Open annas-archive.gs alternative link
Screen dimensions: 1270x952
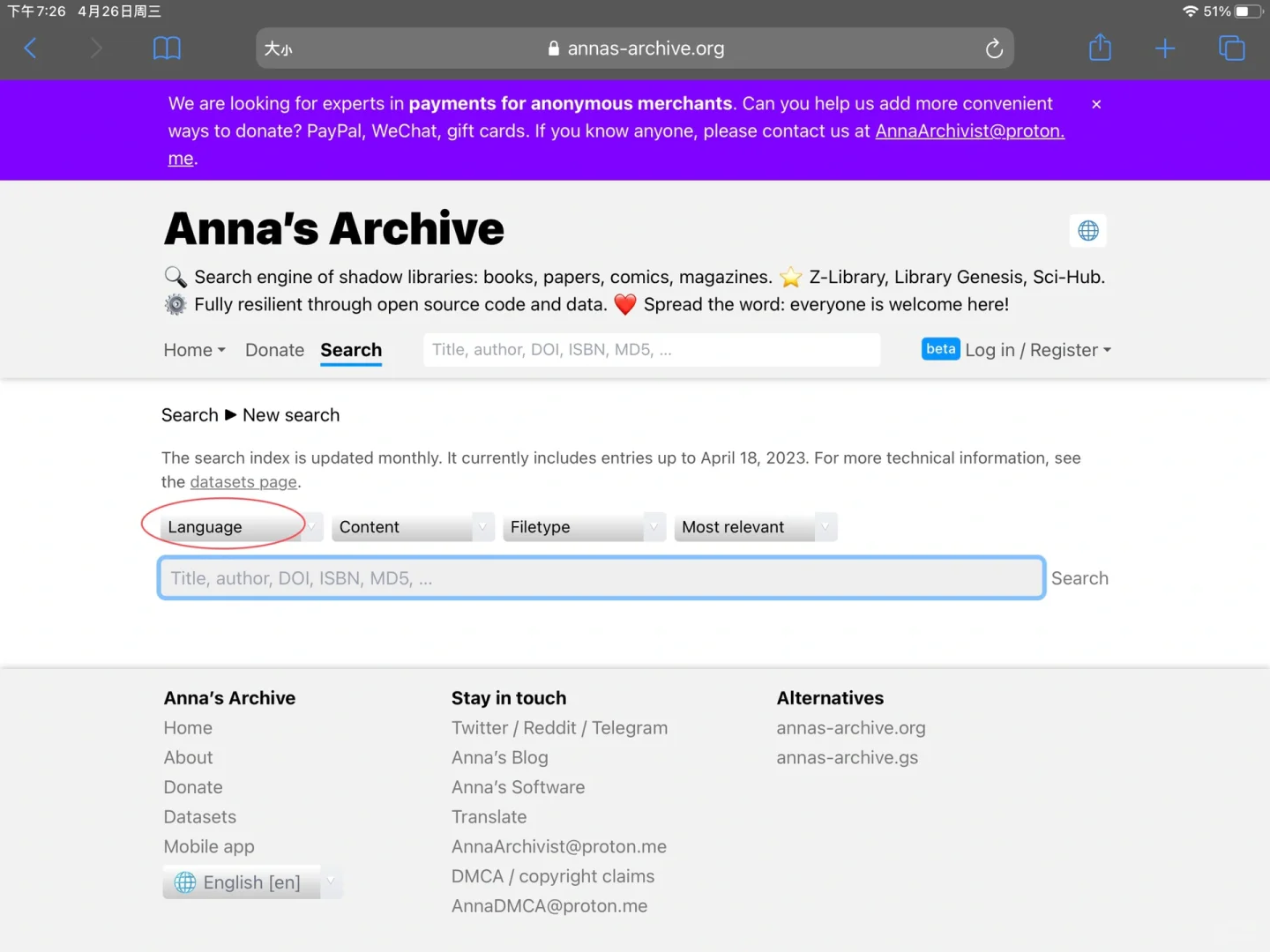848,758
